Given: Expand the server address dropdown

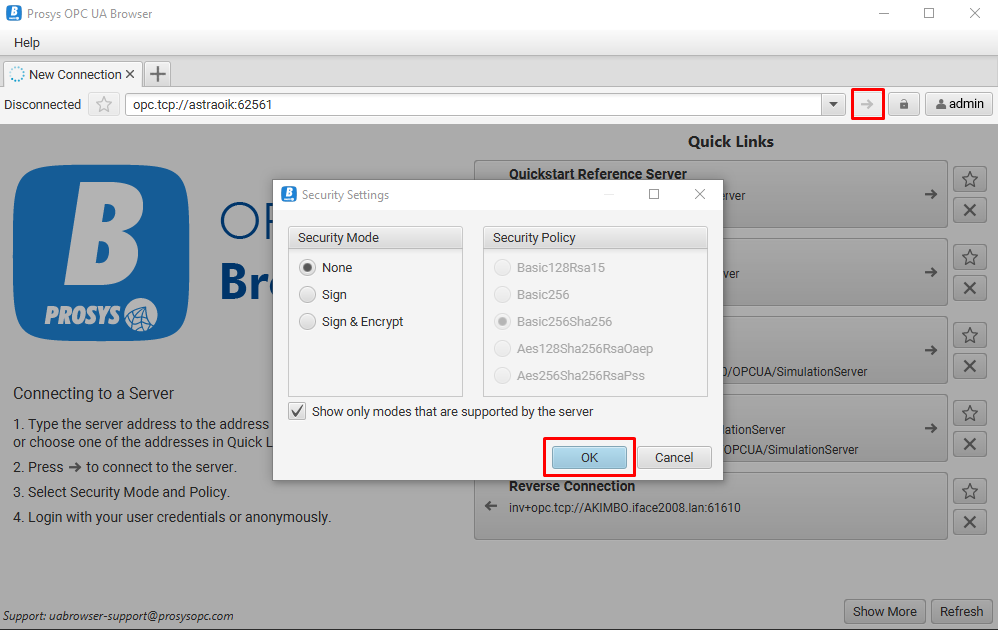Looking at the screenshot, I should coord(834,104).
